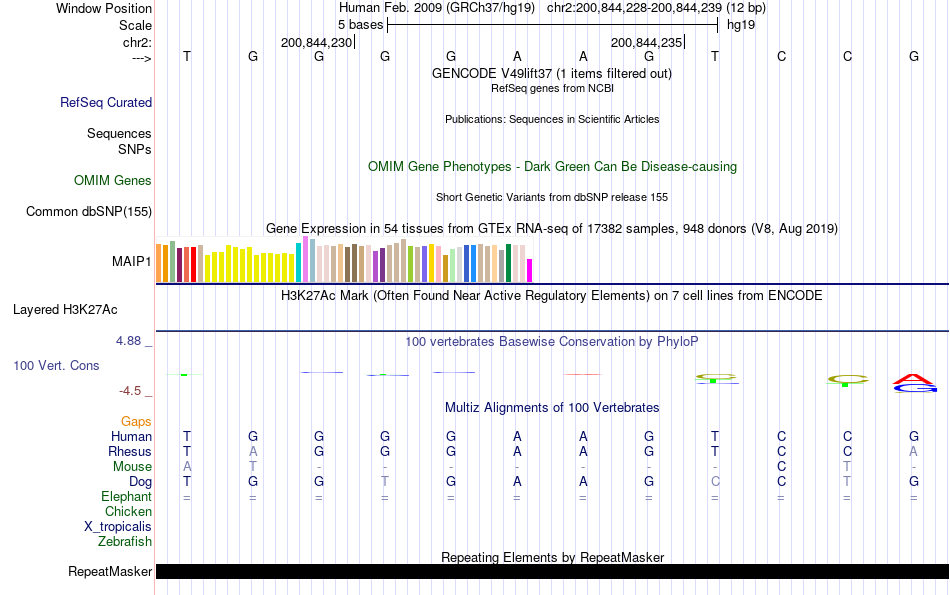
Task: Click the GENCODE V49lift37 track title
Action: (x=552, y=73)
